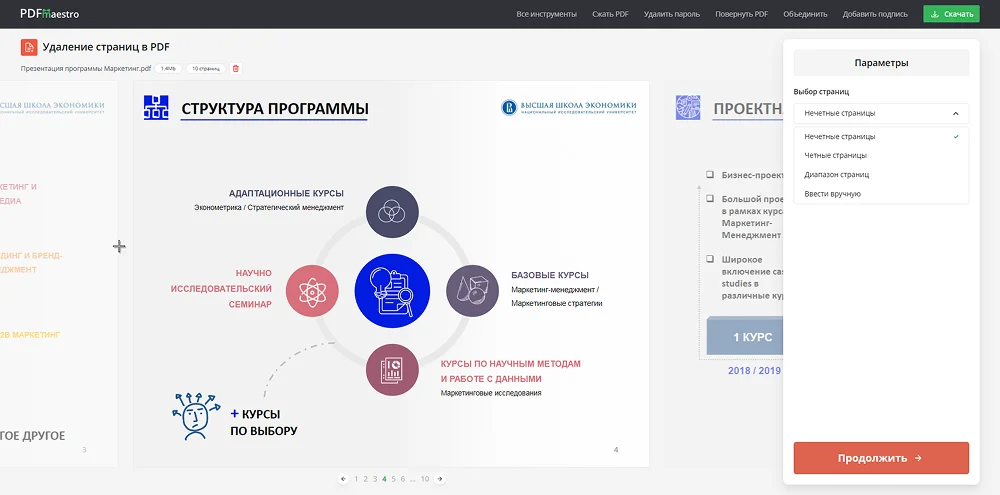
Task: Select 'Четные страницы' option
Action: (835, 155)
